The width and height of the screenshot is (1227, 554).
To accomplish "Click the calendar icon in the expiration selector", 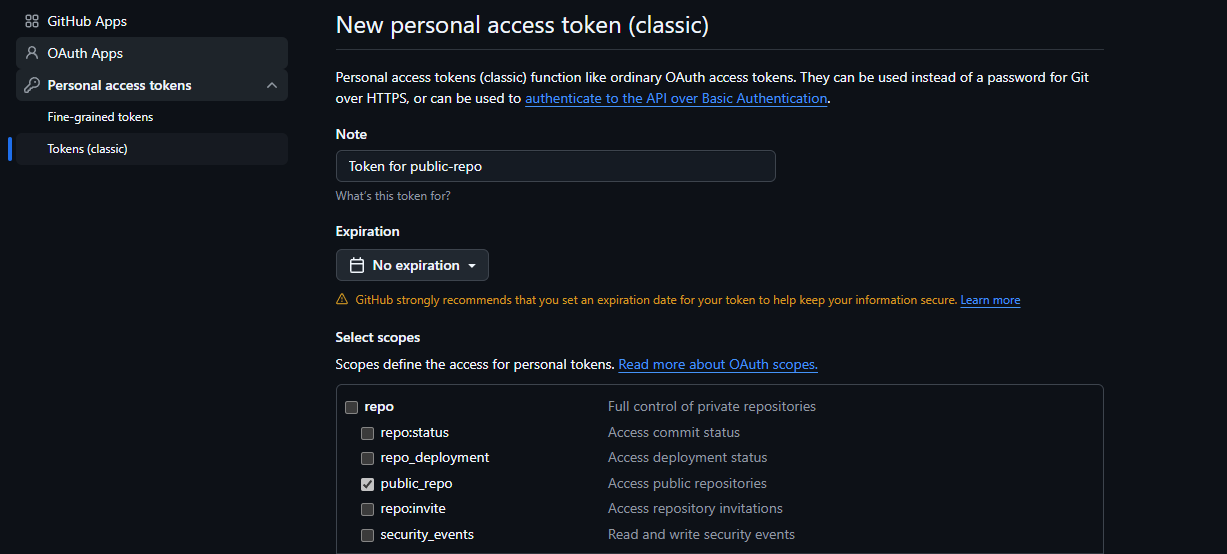I will click(357, 265).
